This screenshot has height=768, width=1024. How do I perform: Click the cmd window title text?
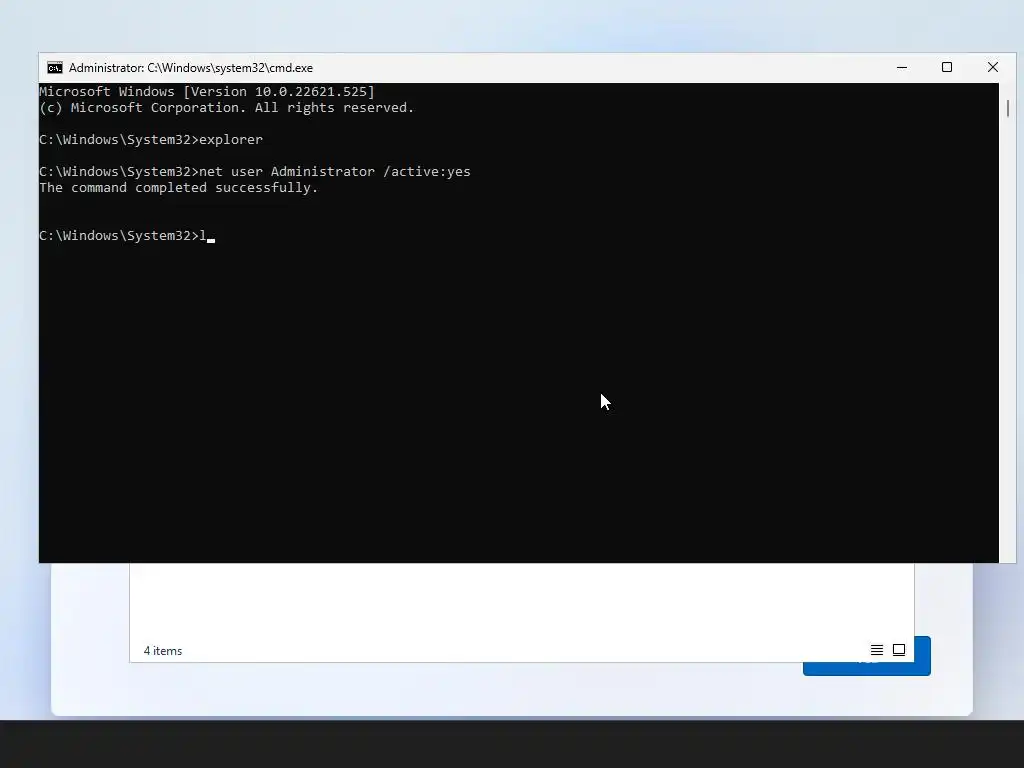point(191,68)
